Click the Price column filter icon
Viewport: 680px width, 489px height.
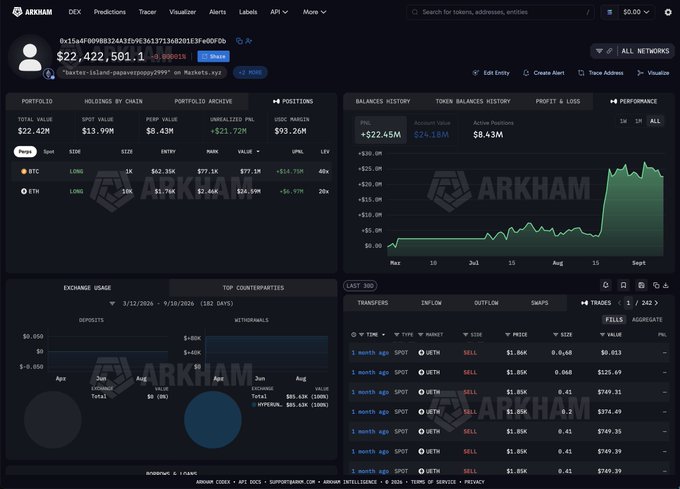point(507,335)
